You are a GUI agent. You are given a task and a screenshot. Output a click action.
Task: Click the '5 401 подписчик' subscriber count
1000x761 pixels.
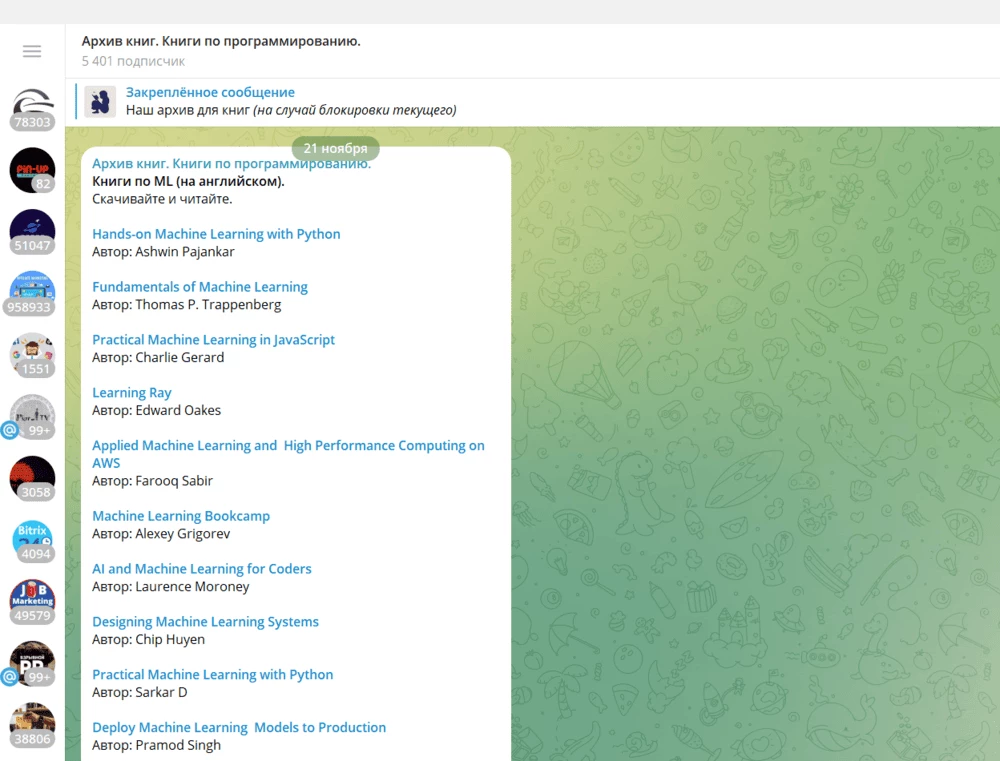pyautogui.click(x=133, y=61)
